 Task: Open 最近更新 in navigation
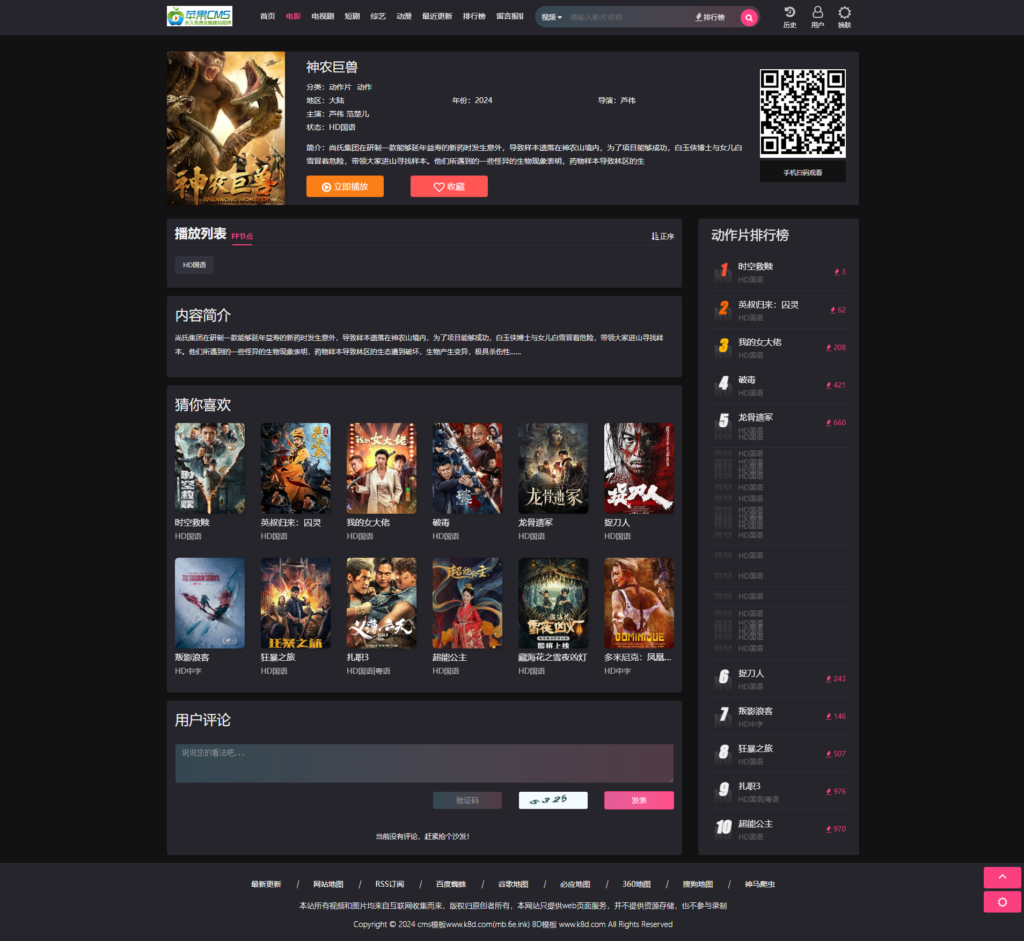[437, 16]
